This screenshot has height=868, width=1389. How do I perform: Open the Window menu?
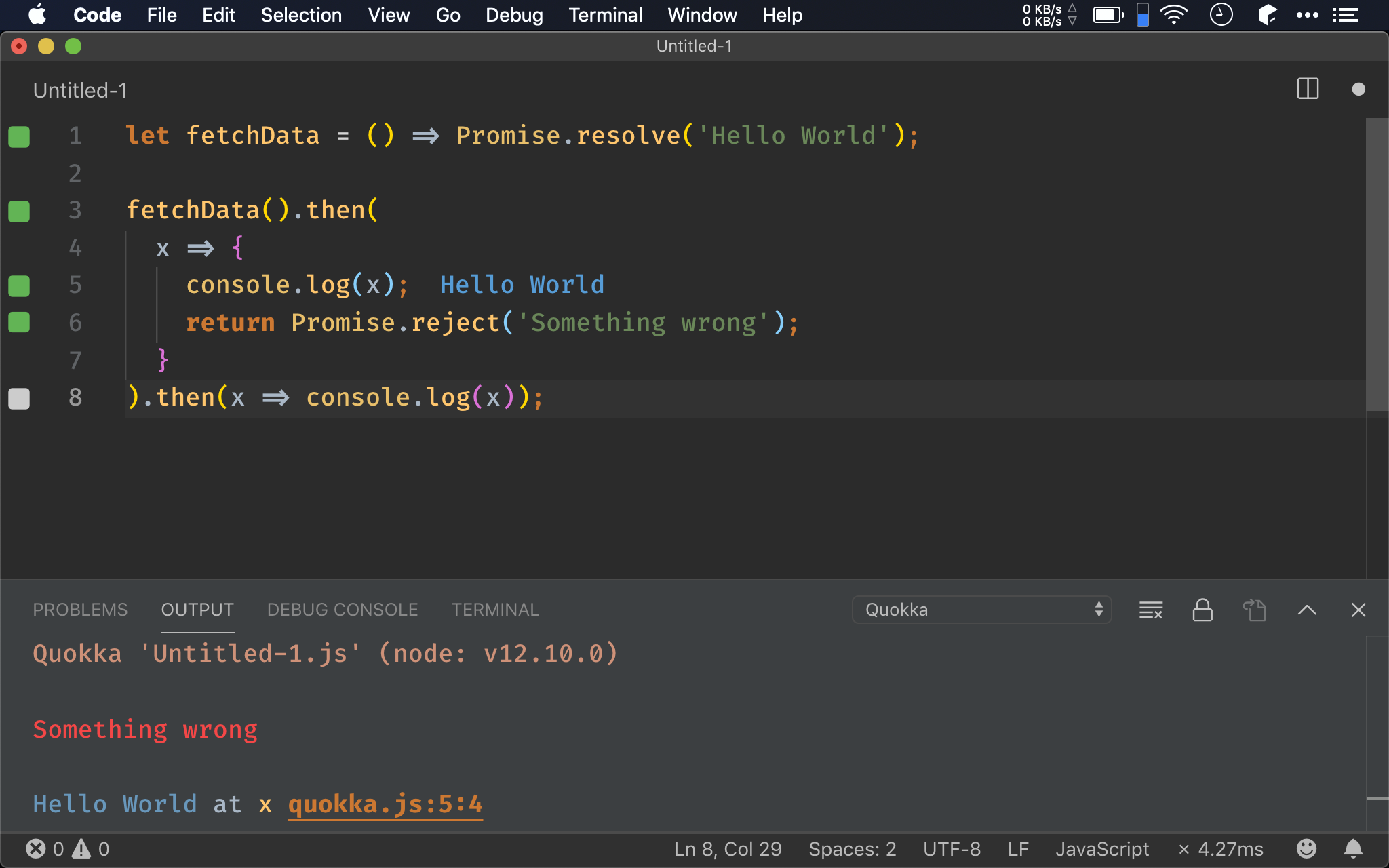coord(702,15)
